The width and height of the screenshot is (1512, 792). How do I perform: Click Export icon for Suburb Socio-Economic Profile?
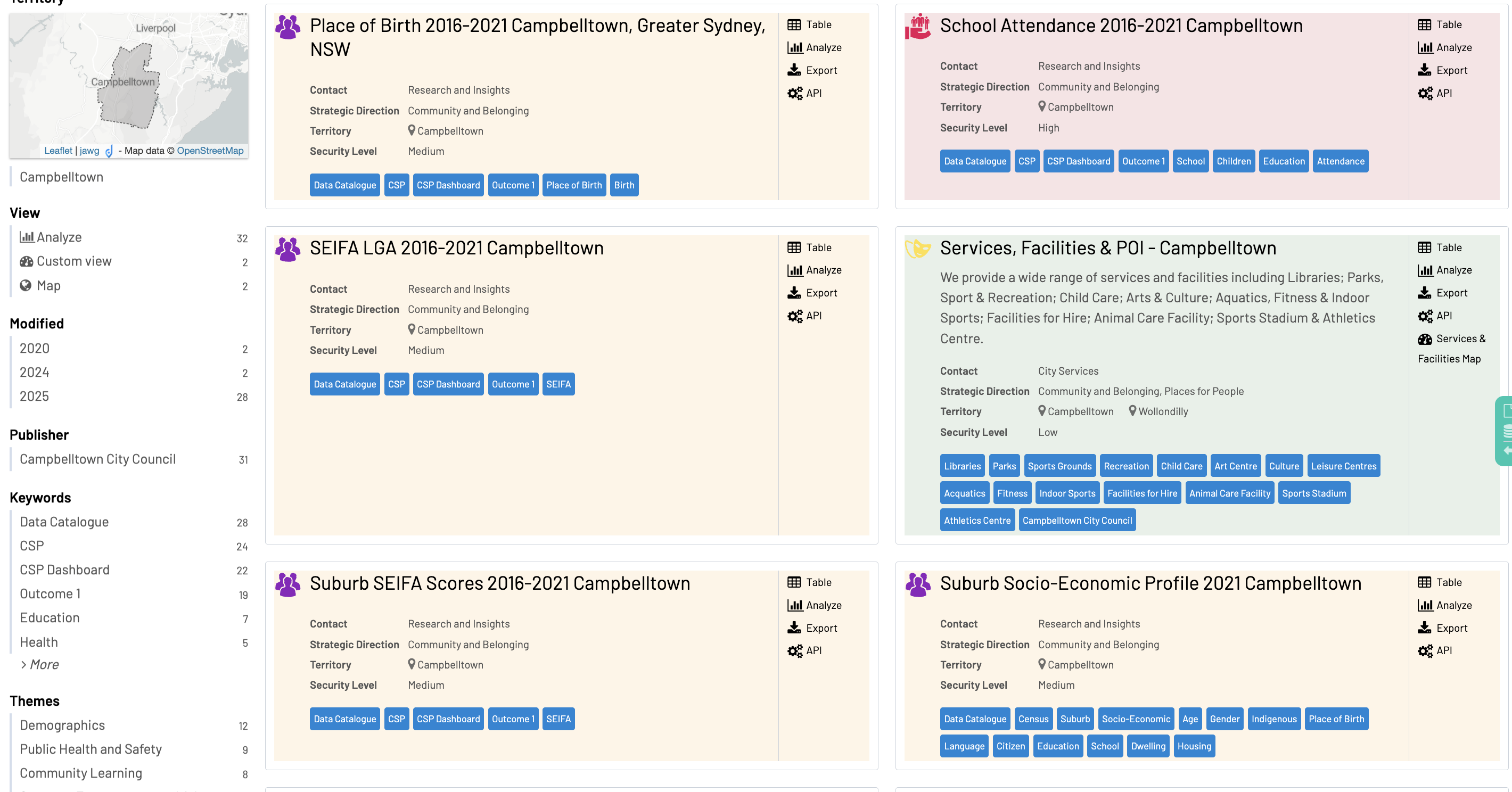click(x=1425, y=628)
